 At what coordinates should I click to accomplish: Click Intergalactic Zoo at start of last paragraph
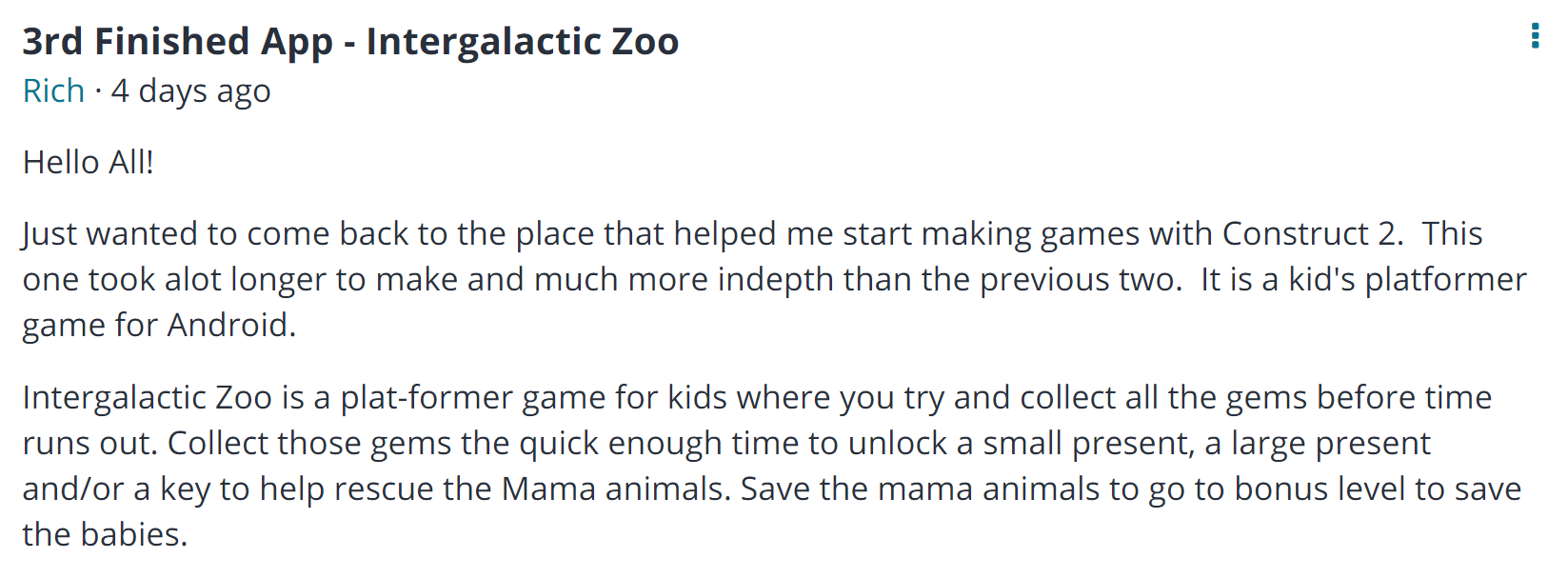click(148, 398)
